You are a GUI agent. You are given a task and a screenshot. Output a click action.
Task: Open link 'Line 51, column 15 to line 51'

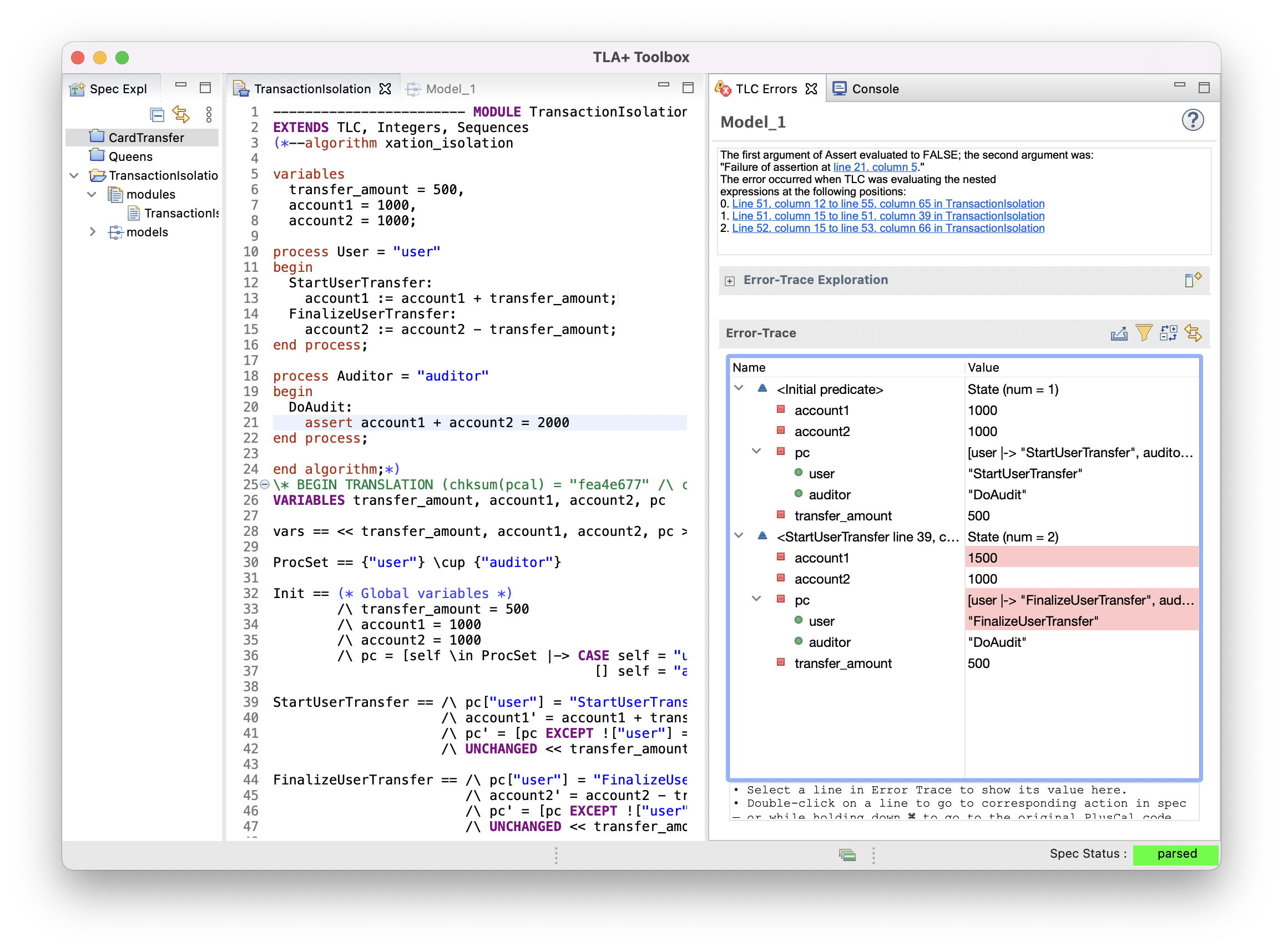[x=888, y=215]
